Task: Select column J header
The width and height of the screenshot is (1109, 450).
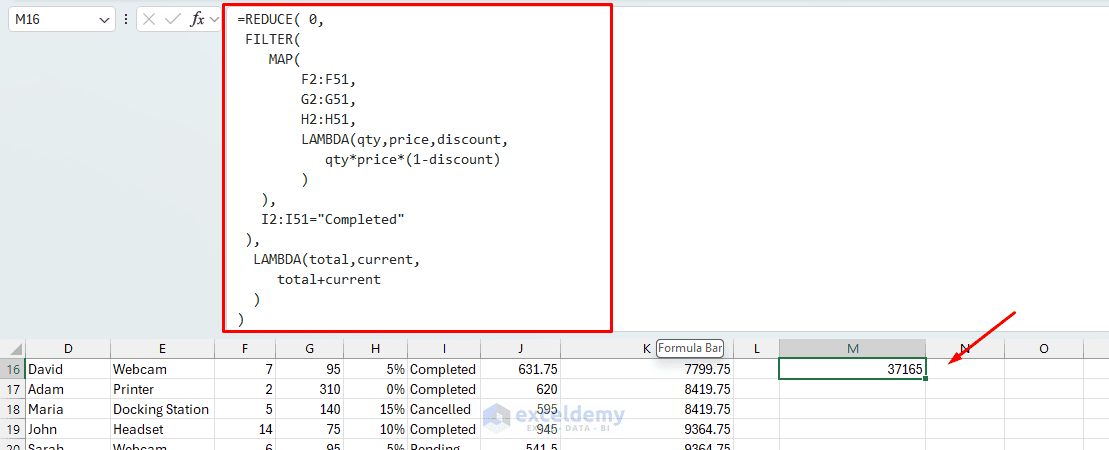Action: [521, 348]
